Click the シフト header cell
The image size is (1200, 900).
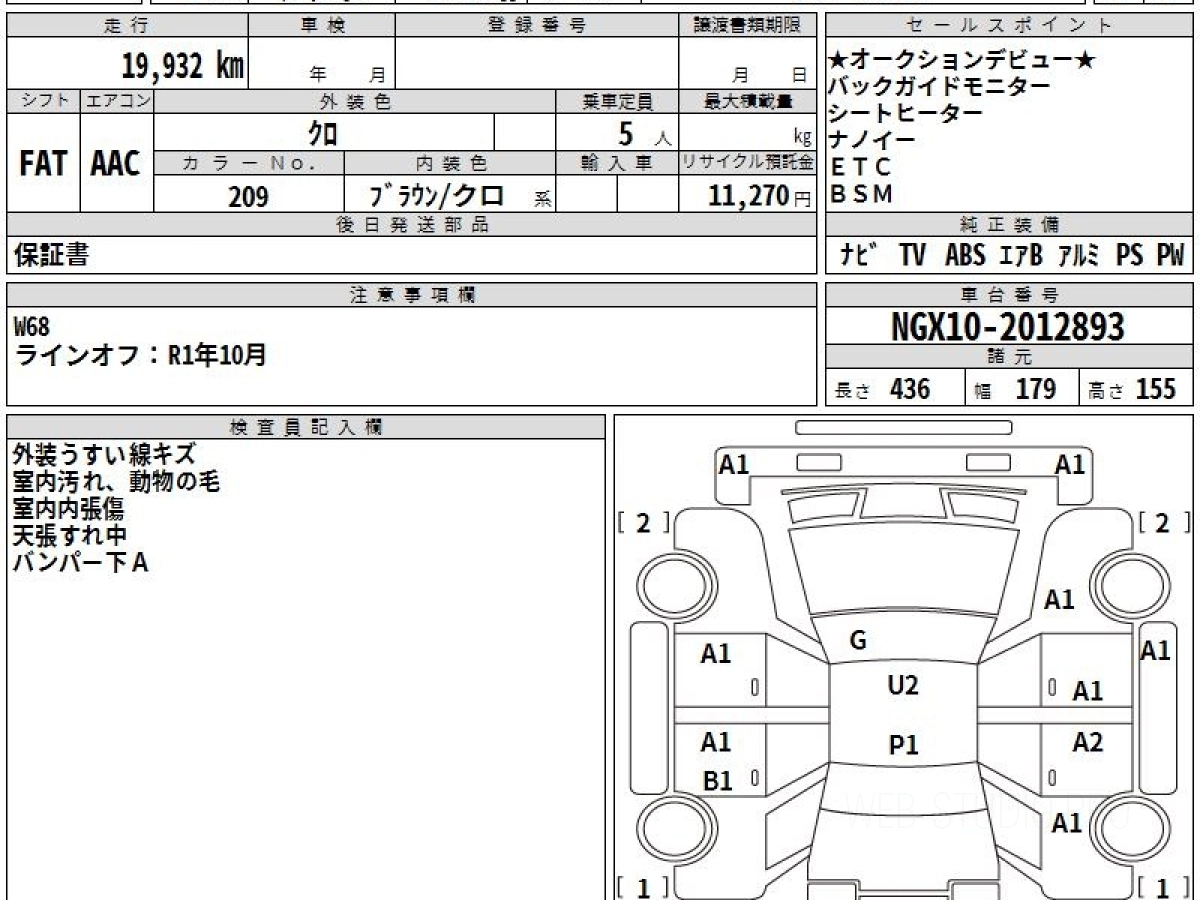[x=43, y=101]
